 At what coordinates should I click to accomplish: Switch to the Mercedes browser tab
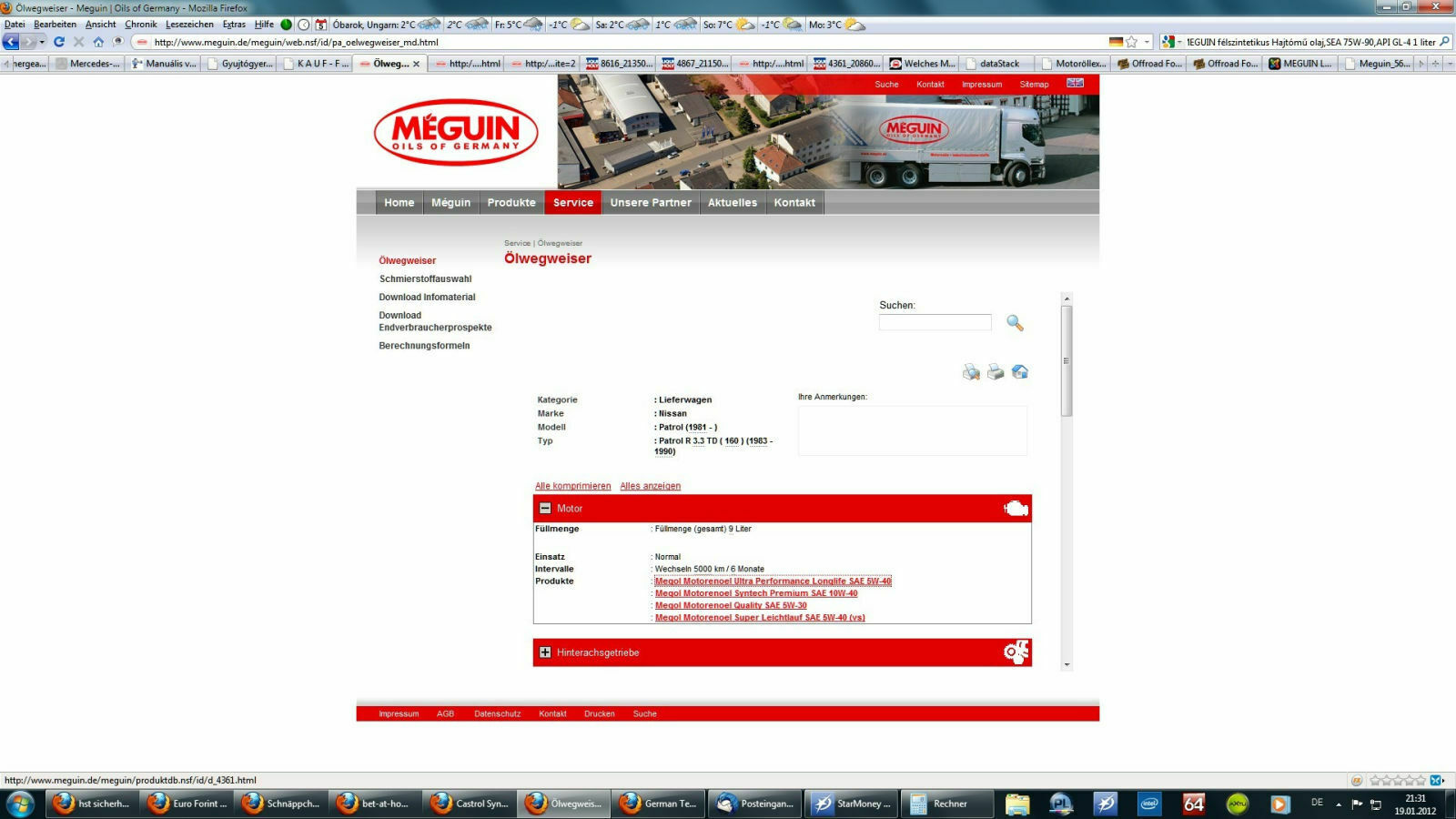(x=87, y=64)
